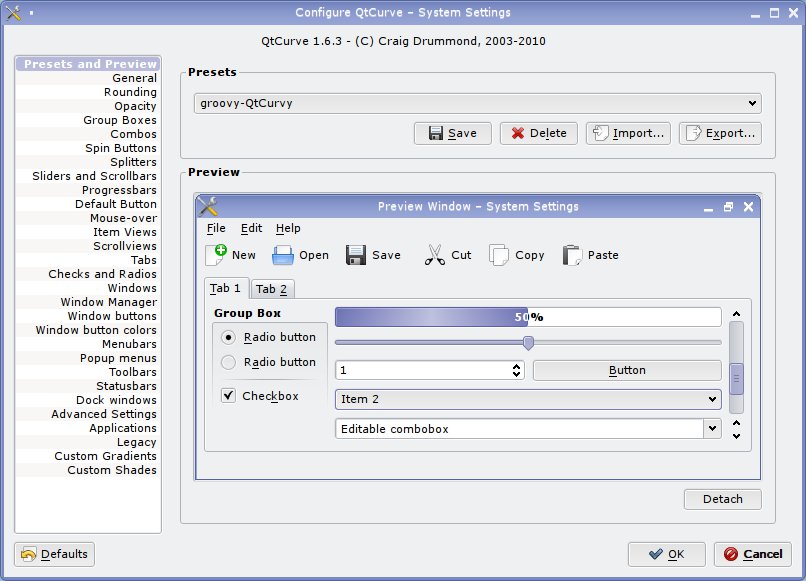Click the 50% progress bar
The width and height of the screenshot is (806, 581).
(528, 317)
